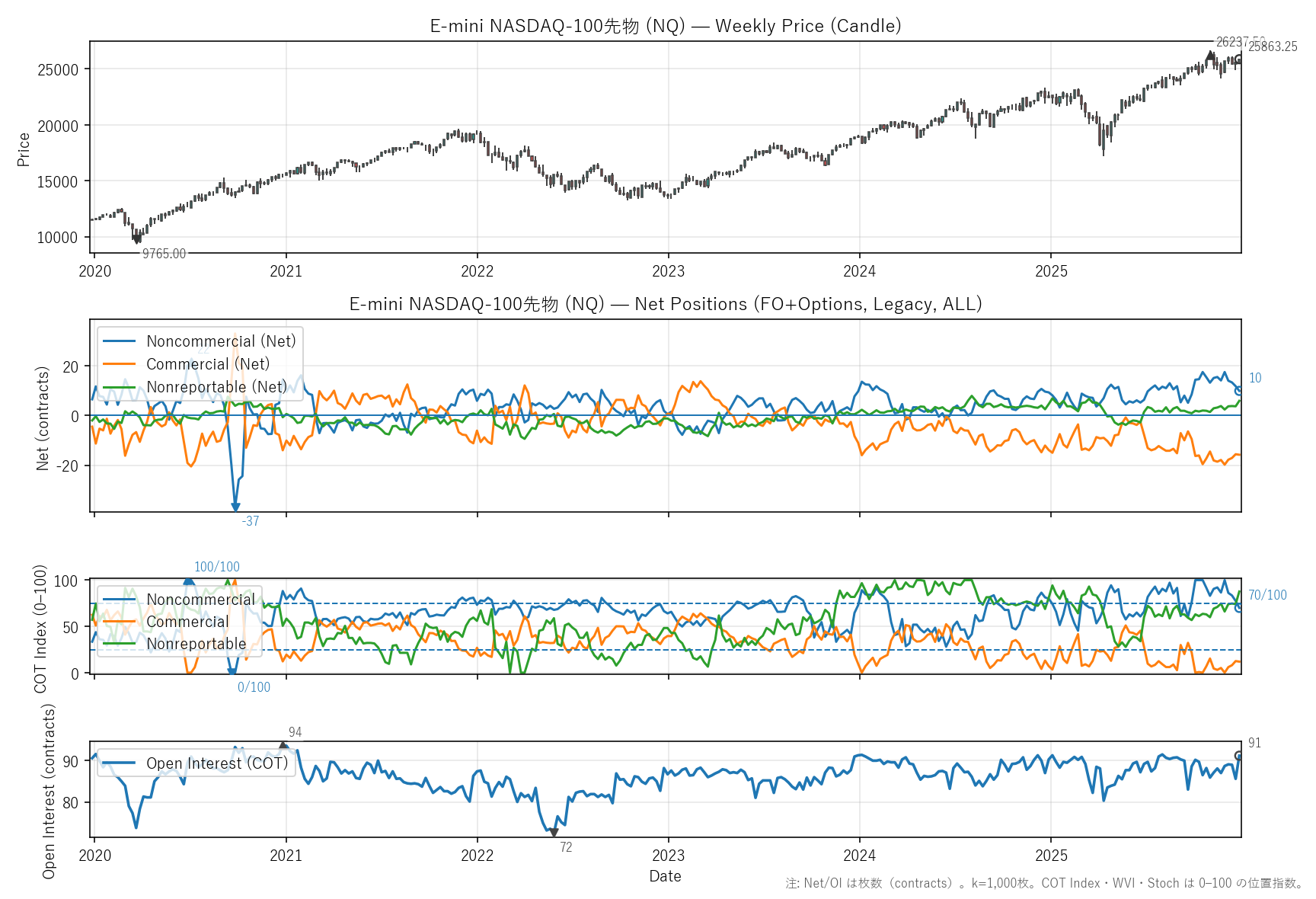Click the Open Interest peak marker at 94
Screen dimensions: 1316x899
(x=283, y=747)
